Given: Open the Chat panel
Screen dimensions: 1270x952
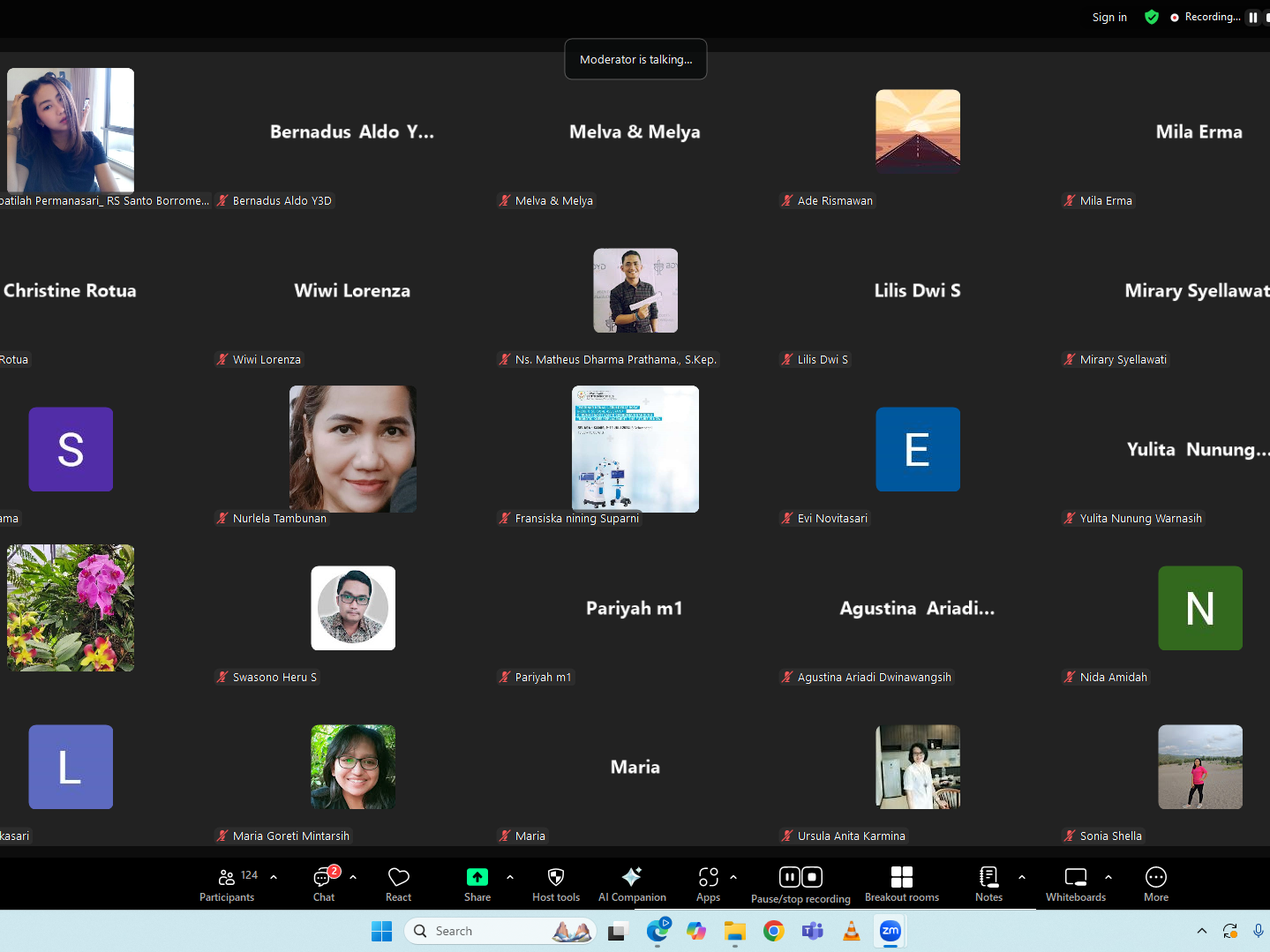Looking at the screenshot, I should pos(324,884).
